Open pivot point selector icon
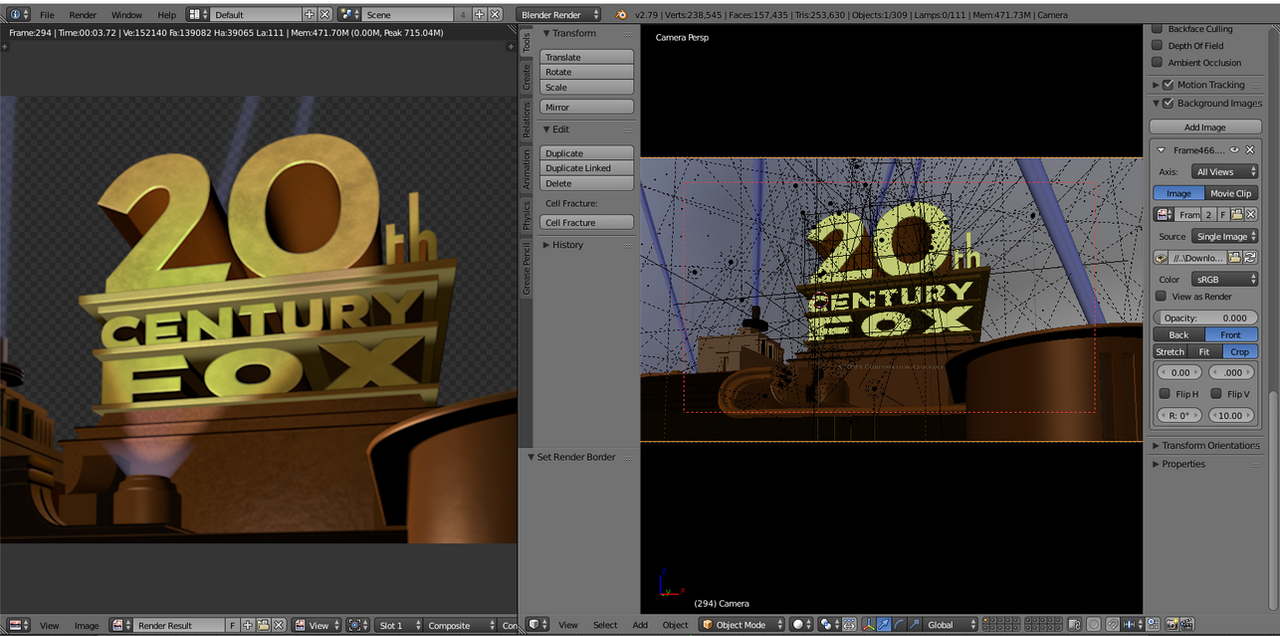Viewport: 1280px width, 636px height. 829,625
